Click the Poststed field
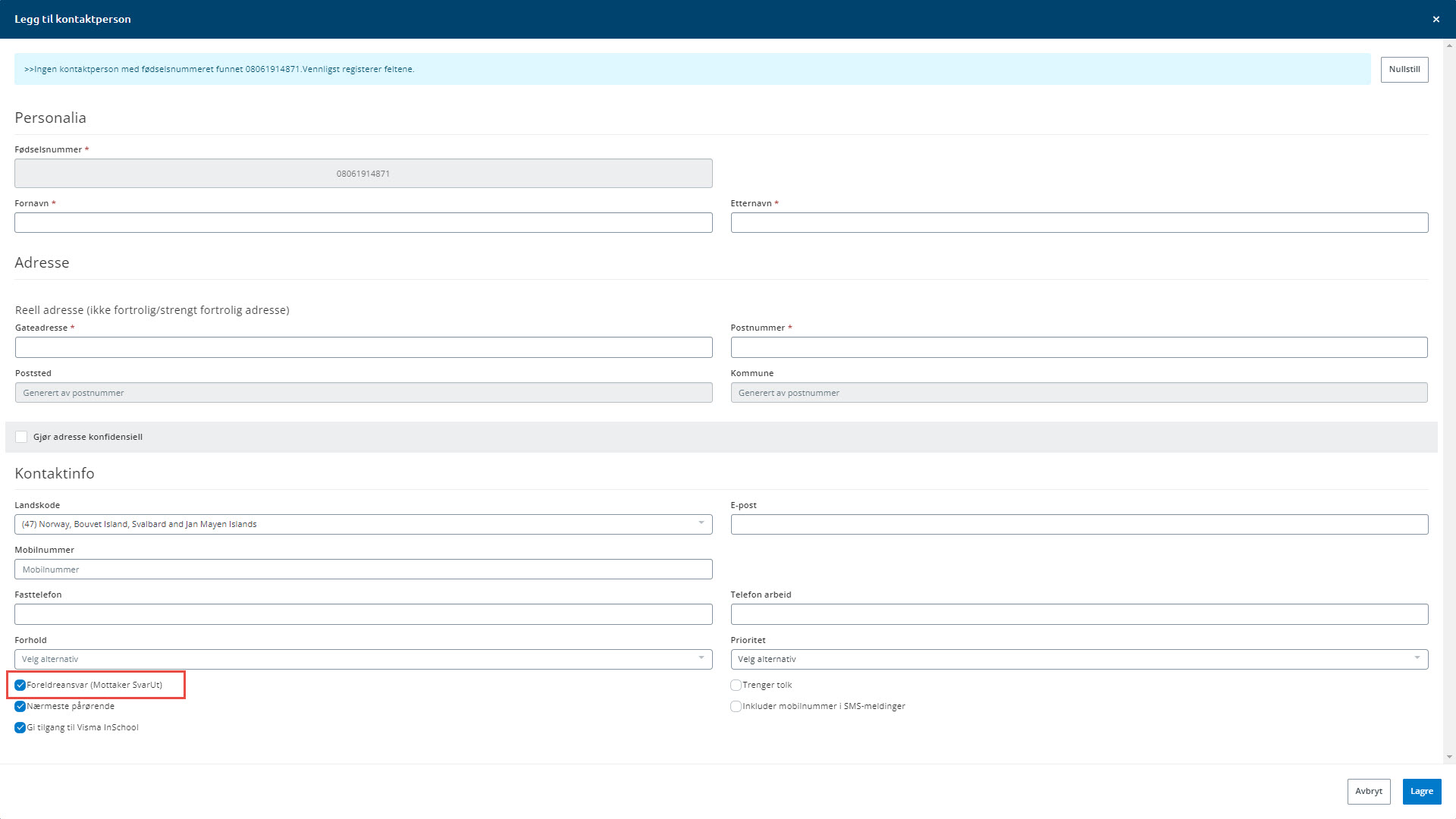This screenshot has width=1456, height=819. (363, 393)
